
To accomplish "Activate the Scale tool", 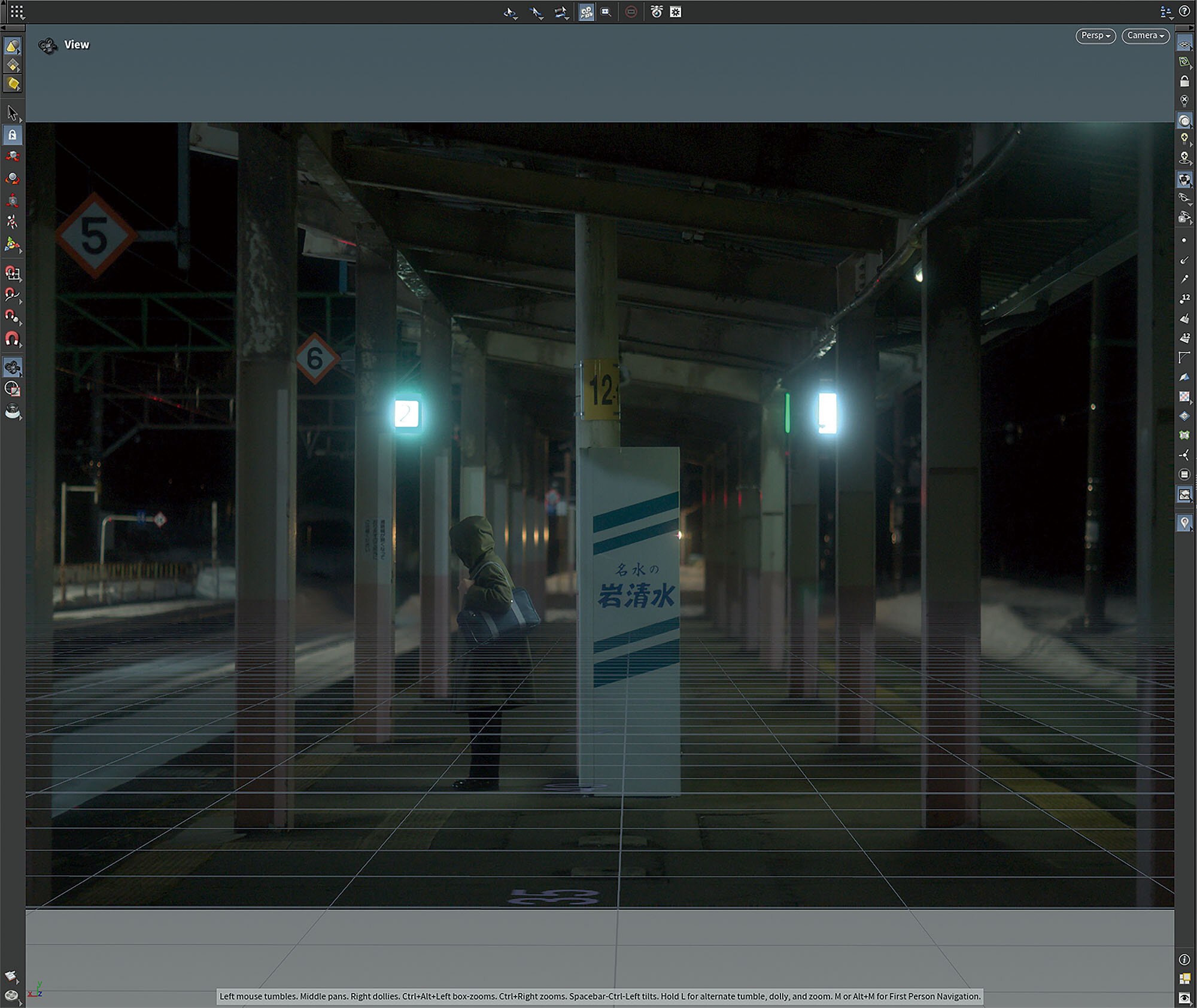I will [12, 200].
